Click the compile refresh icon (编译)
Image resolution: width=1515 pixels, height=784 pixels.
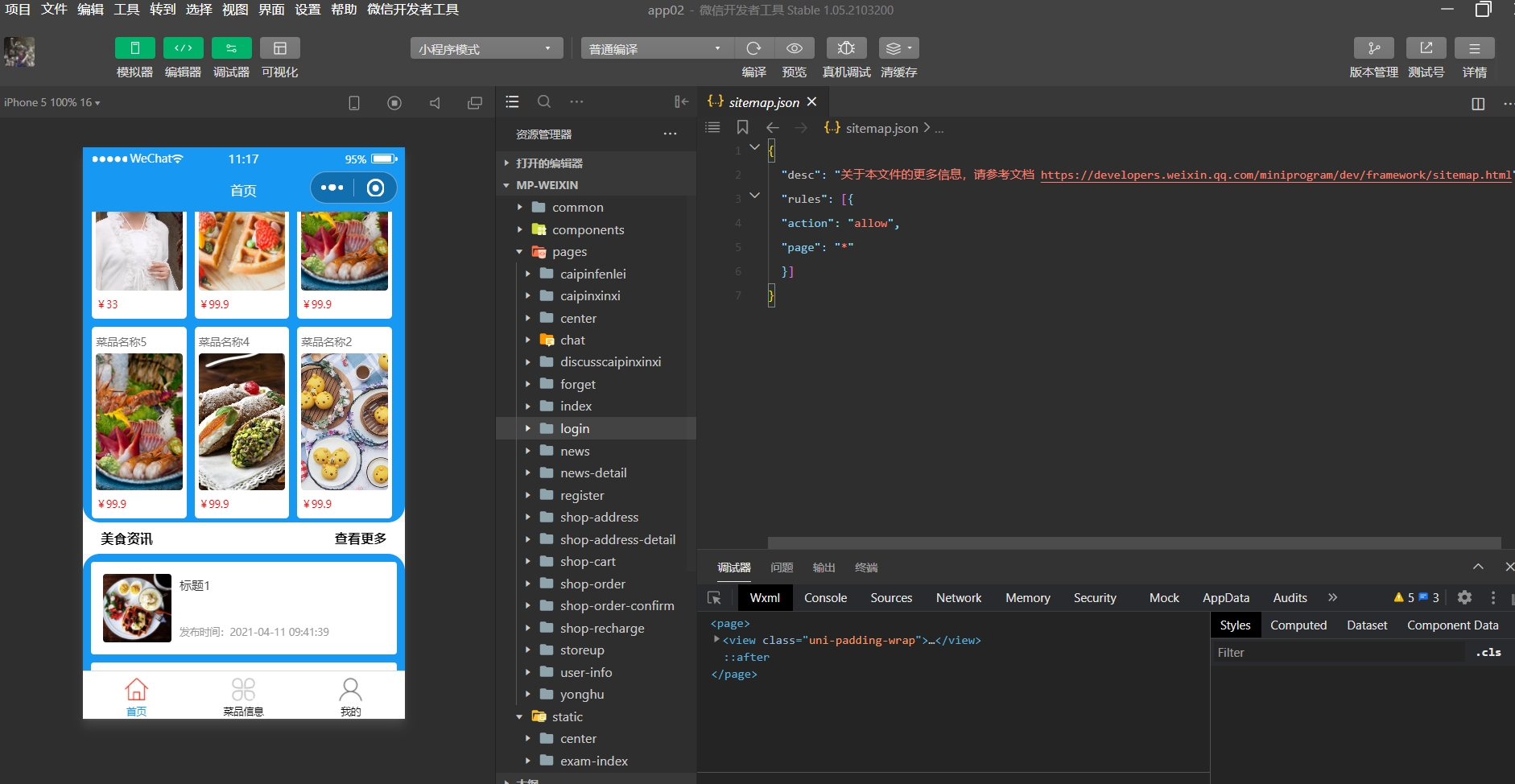point(753,48)
